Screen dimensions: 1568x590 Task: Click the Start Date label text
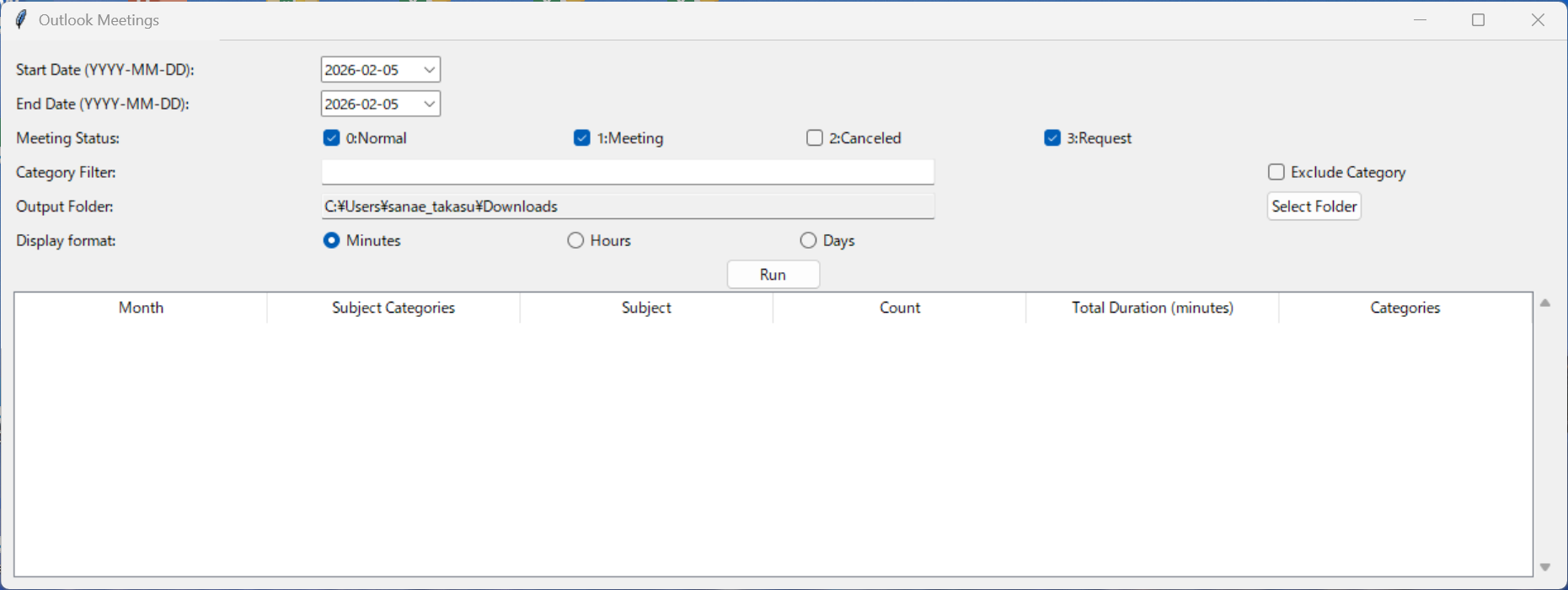pyautogui.click(x=105, y=70)
